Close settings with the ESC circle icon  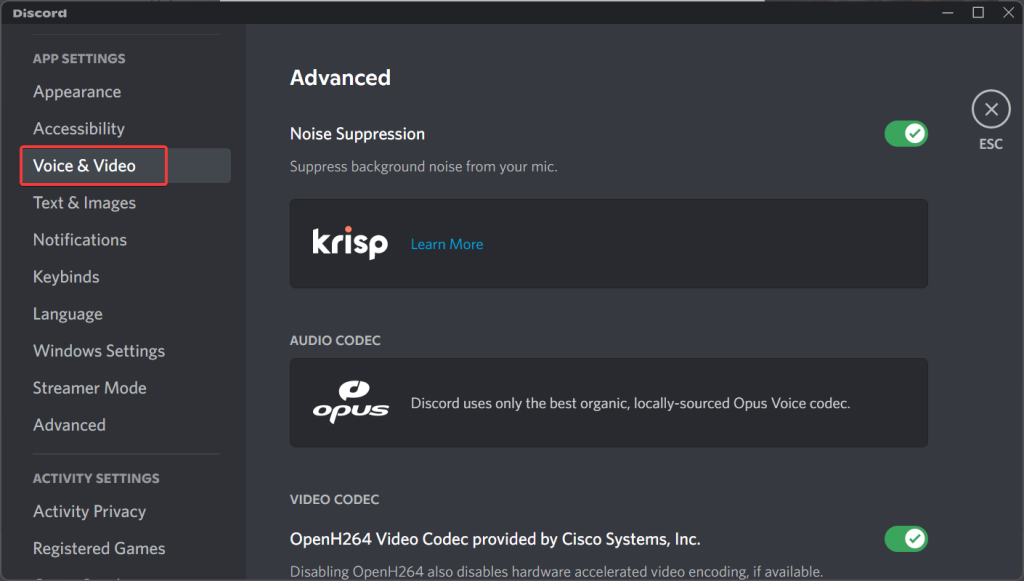[991, 109]
